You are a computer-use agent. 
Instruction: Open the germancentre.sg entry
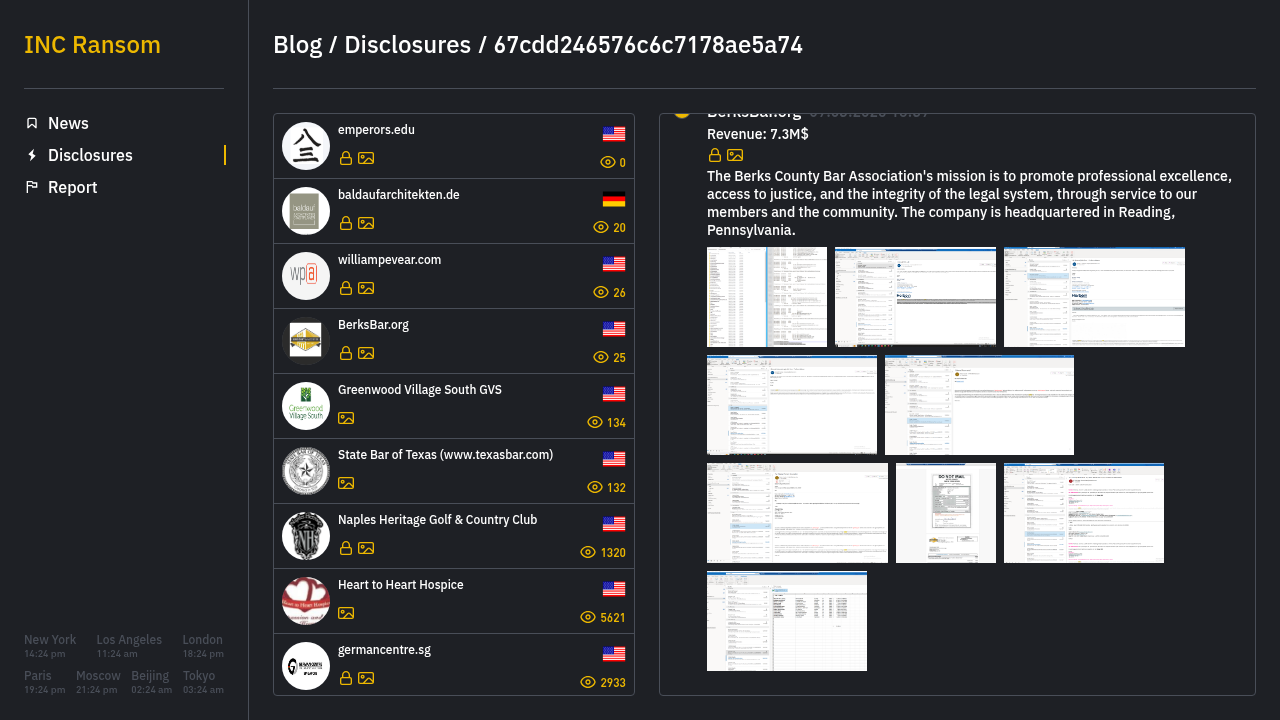point(454,666)
